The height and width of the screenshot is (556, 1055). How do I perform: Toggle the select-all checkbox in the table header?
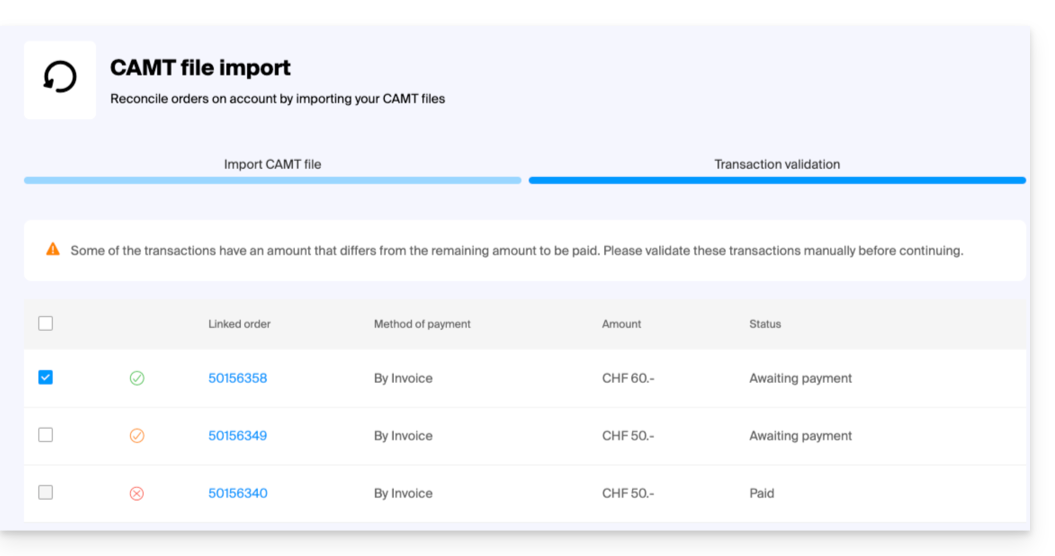click(x=45, y=323)
